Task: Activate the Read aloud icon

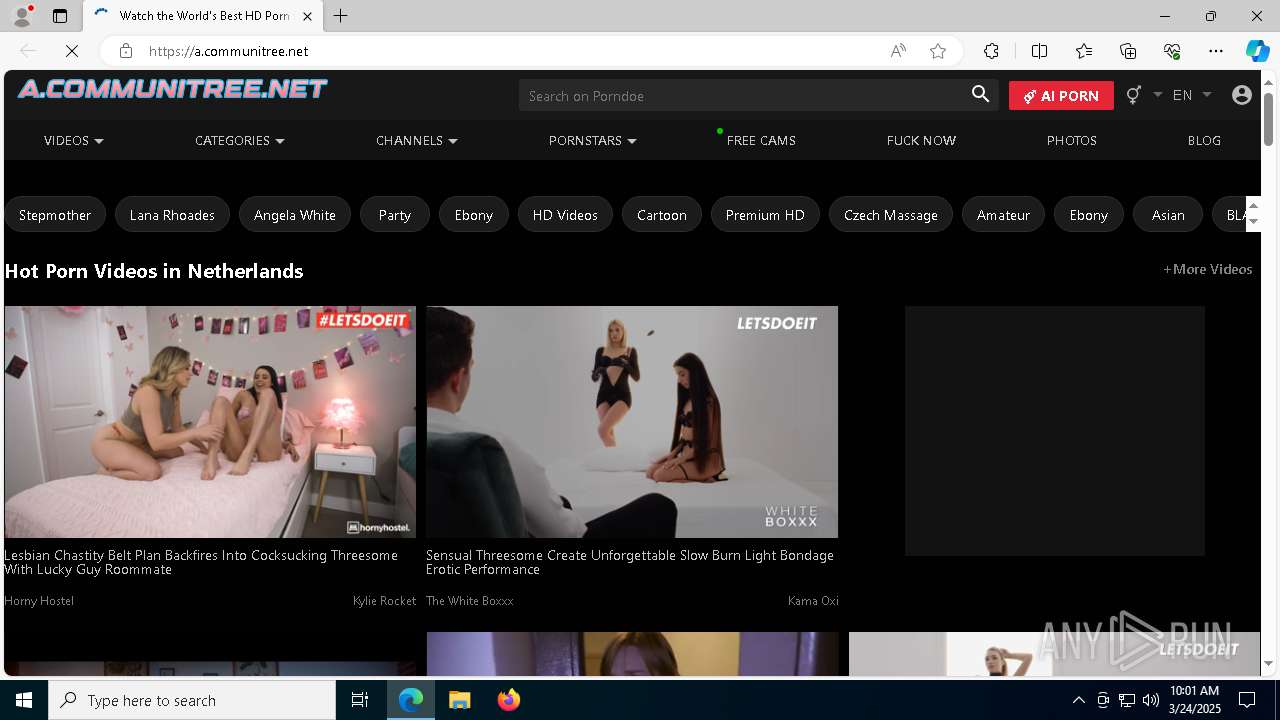Action: 898,51
